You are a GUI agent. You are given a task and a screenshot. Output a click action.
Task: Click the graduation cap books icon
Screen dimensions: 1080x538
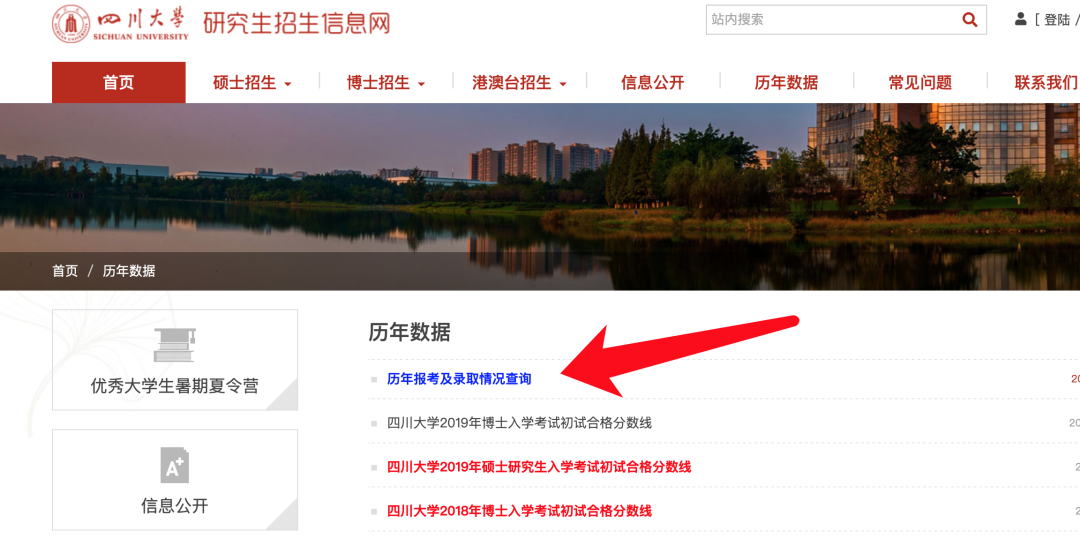[x=175, y=345]
